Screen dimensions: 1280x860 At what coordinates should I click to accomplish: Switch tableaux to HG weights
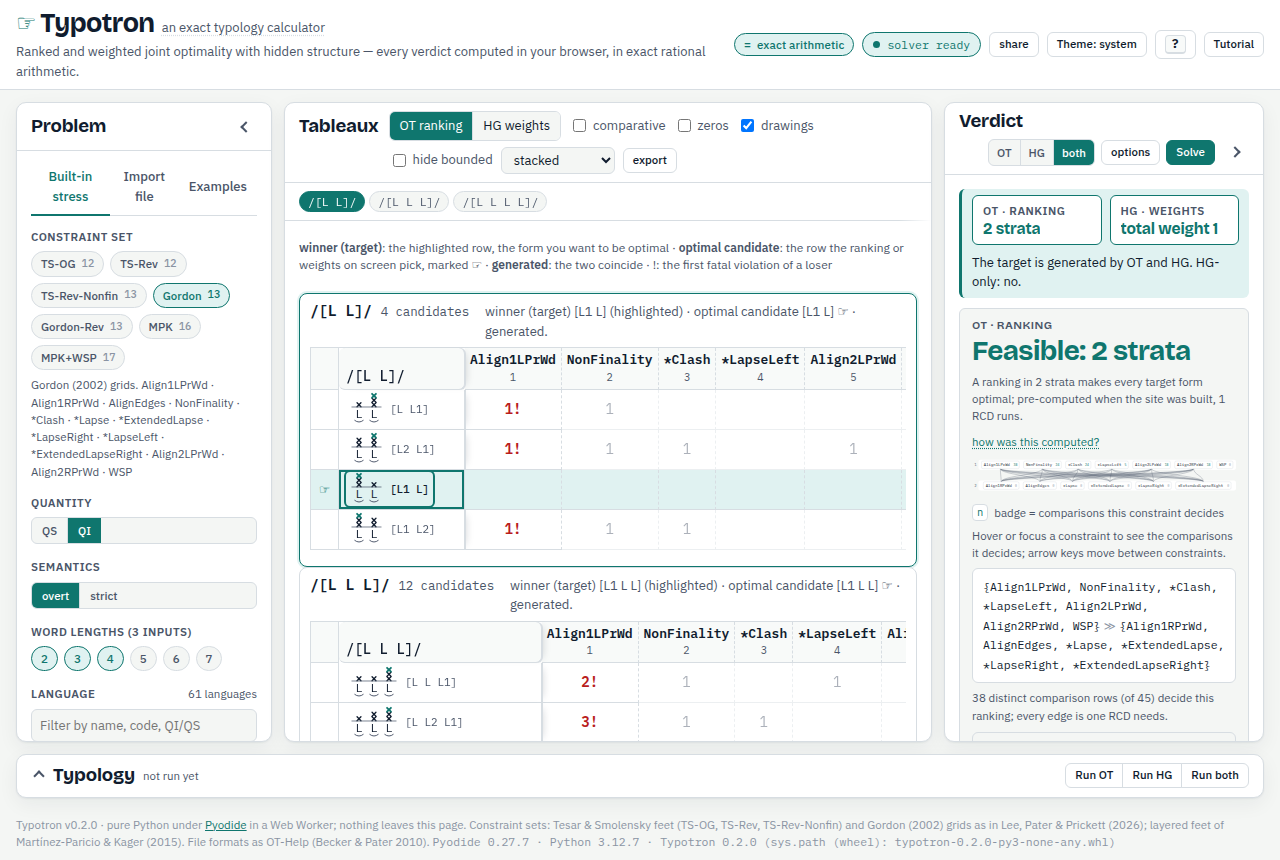pos(516,126)
